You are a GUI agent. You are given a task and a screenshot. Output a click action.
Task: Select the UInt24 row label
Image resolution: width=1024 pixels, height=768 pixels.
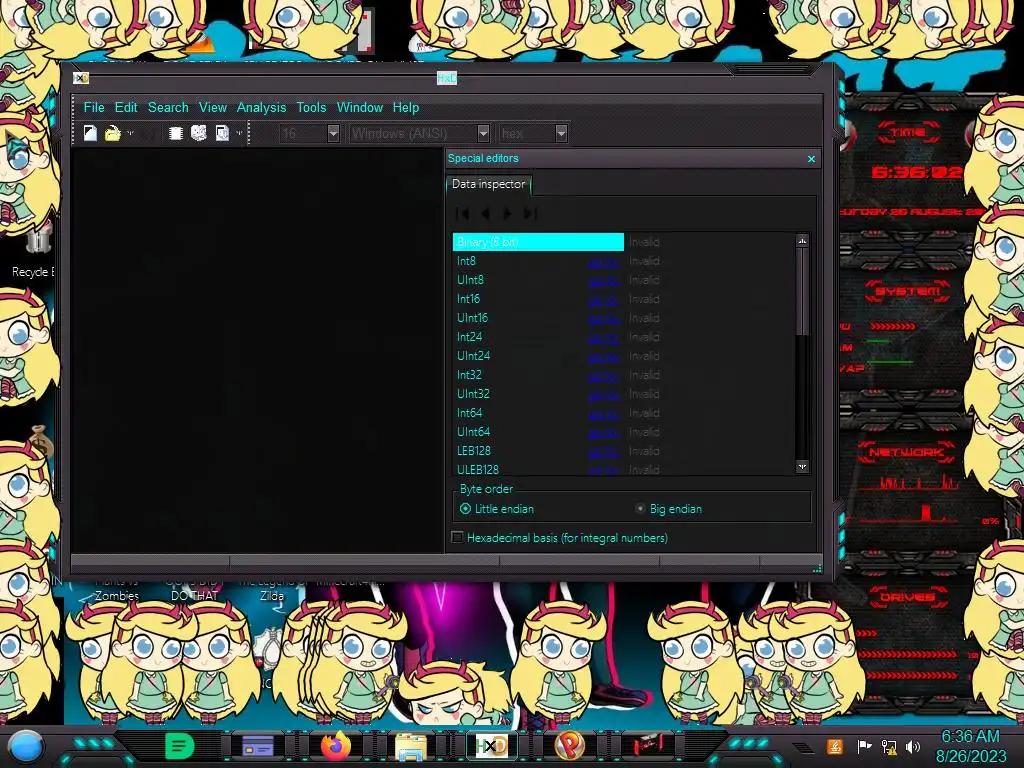(x=473, y=356)
